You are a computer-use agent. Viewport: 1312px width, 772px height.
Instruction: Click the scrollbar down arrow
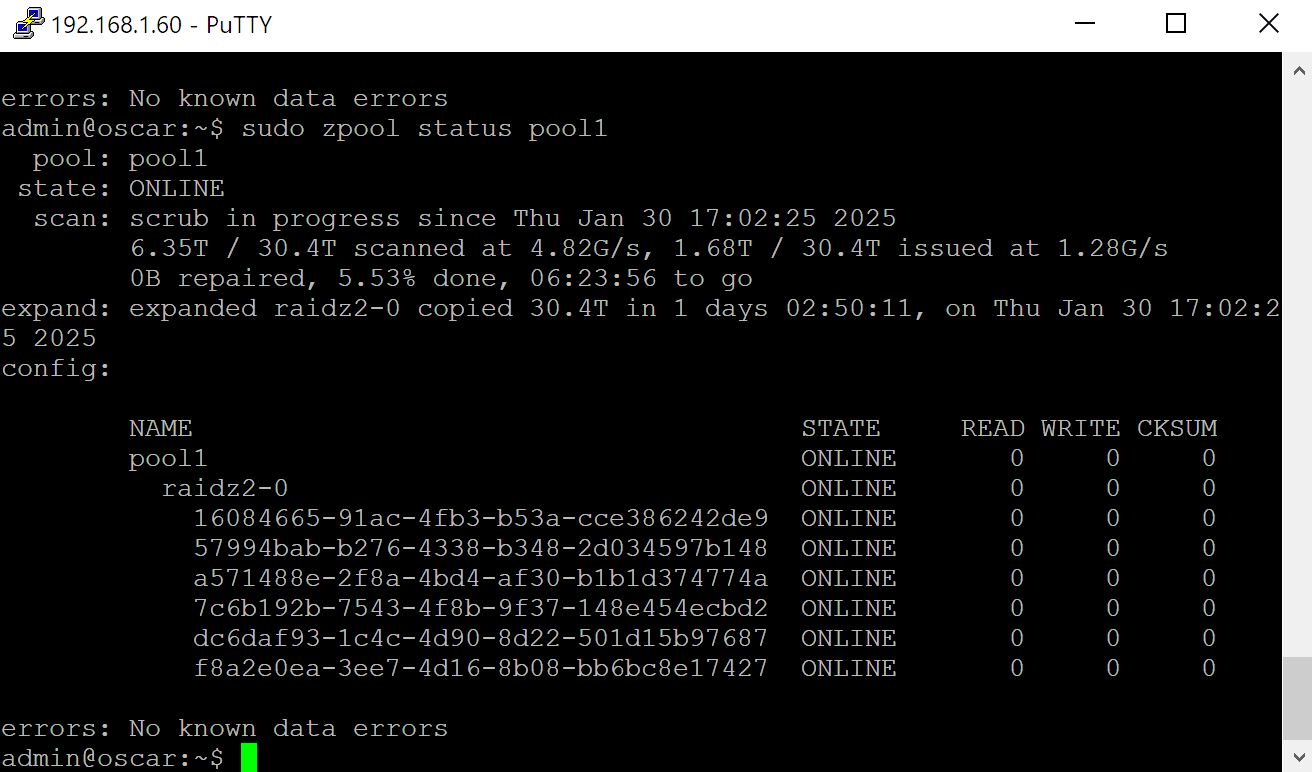(1297, 755)
